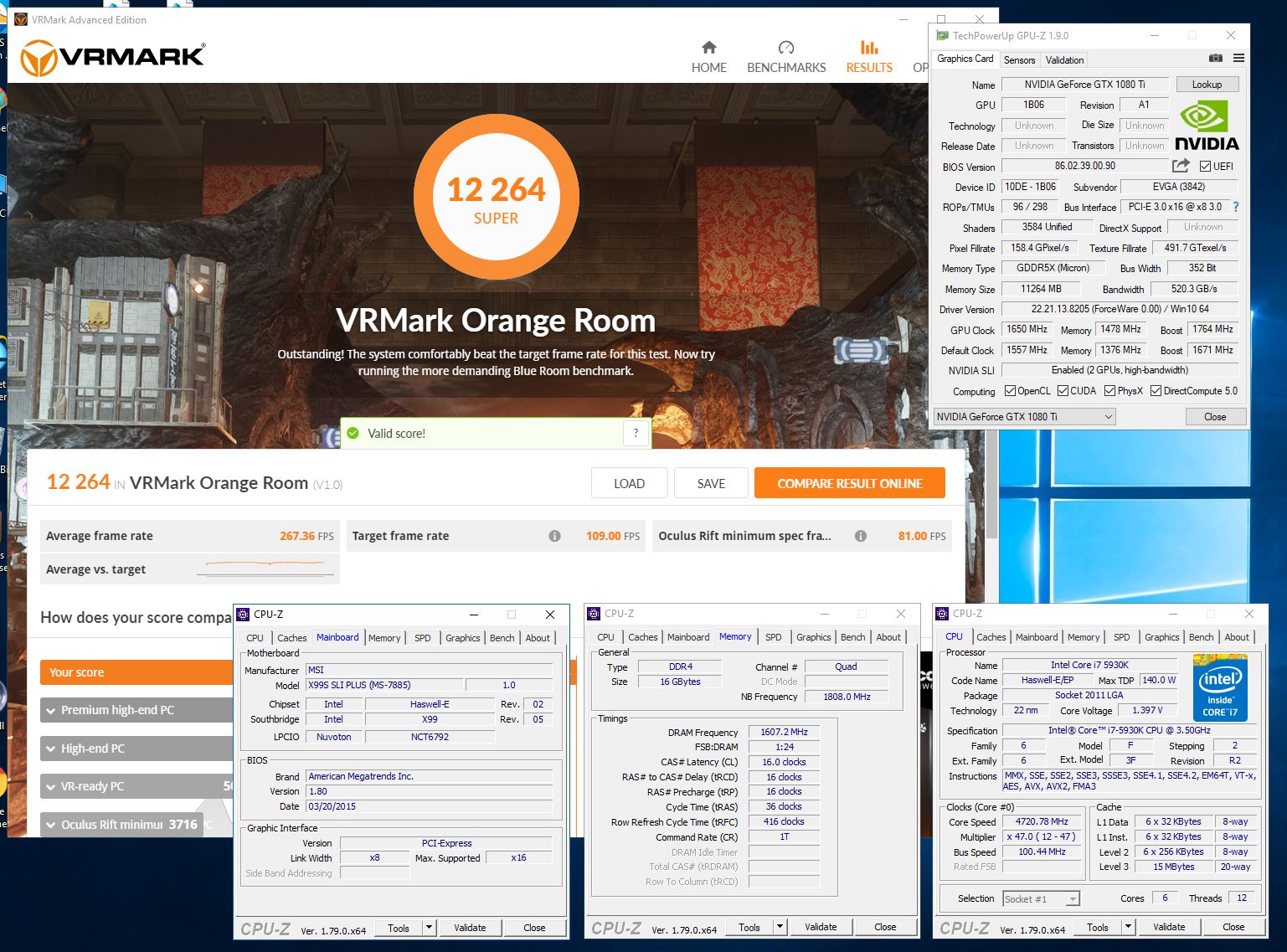Image resolution: width=1287 pixels, height=952 pixels.
Task: Toggle the DirectCompute 5.0 checkbox
Action: click(x=1156, y=391)
